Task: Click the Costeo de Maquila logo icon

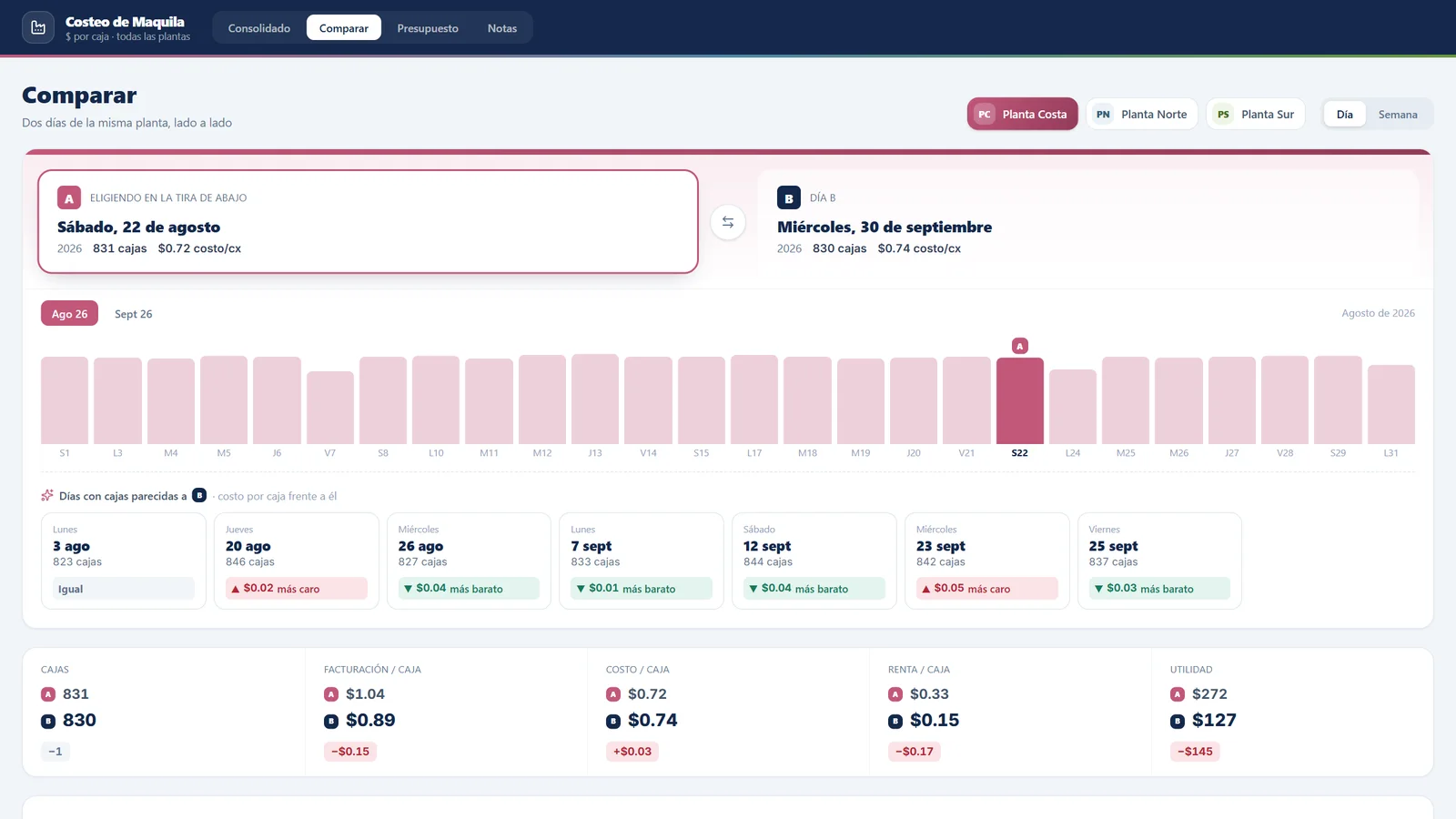Action: 38,28
